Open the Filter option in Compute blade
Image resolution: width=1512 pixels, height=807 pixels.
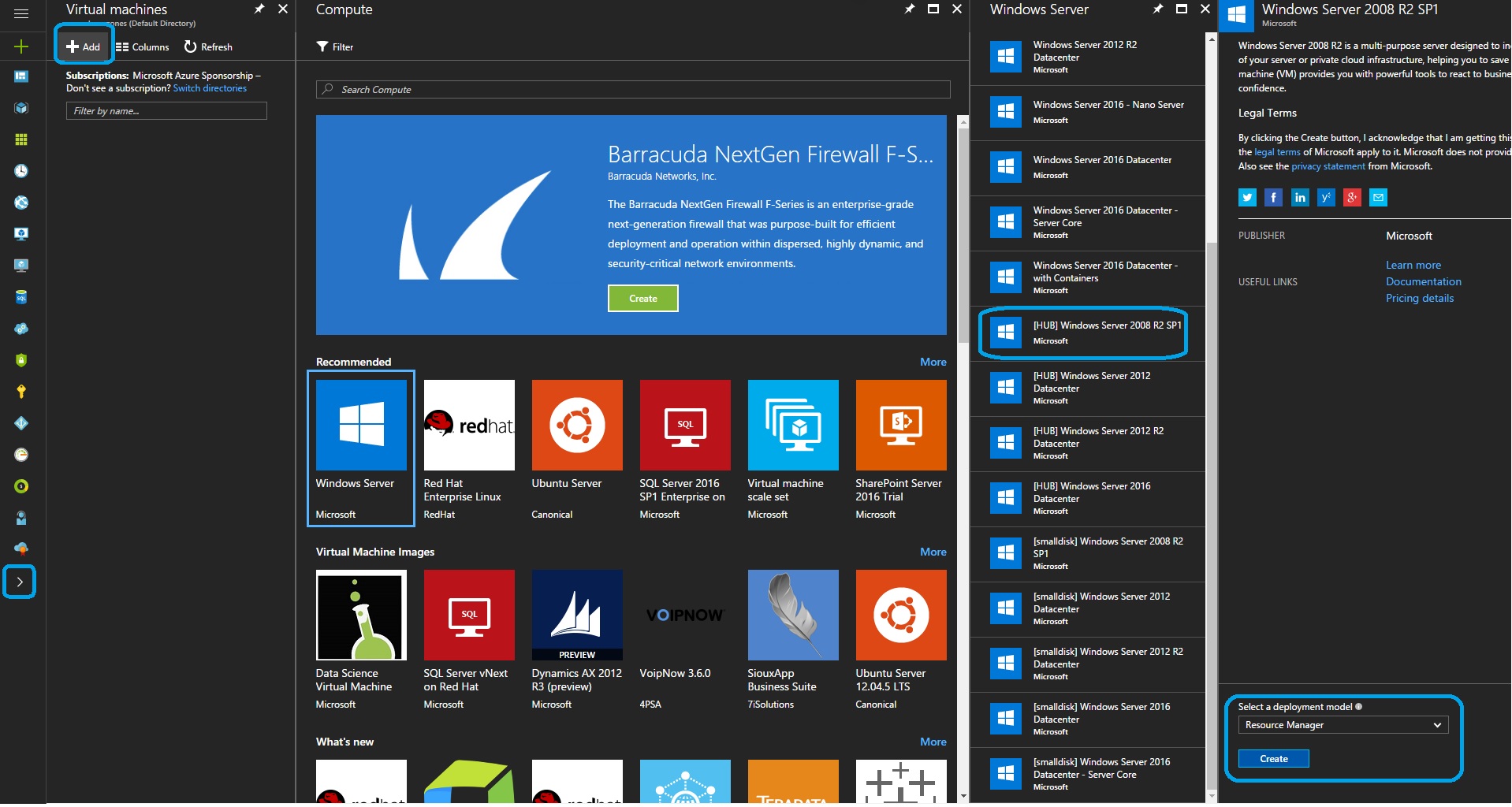click(334, 46)
